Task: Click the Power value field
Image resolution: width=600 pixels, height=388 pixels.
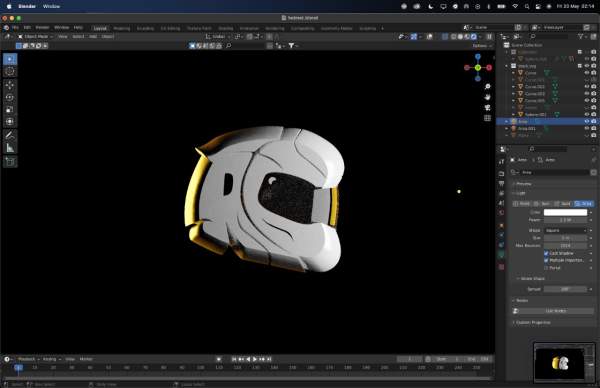Action: click(566, 220)
